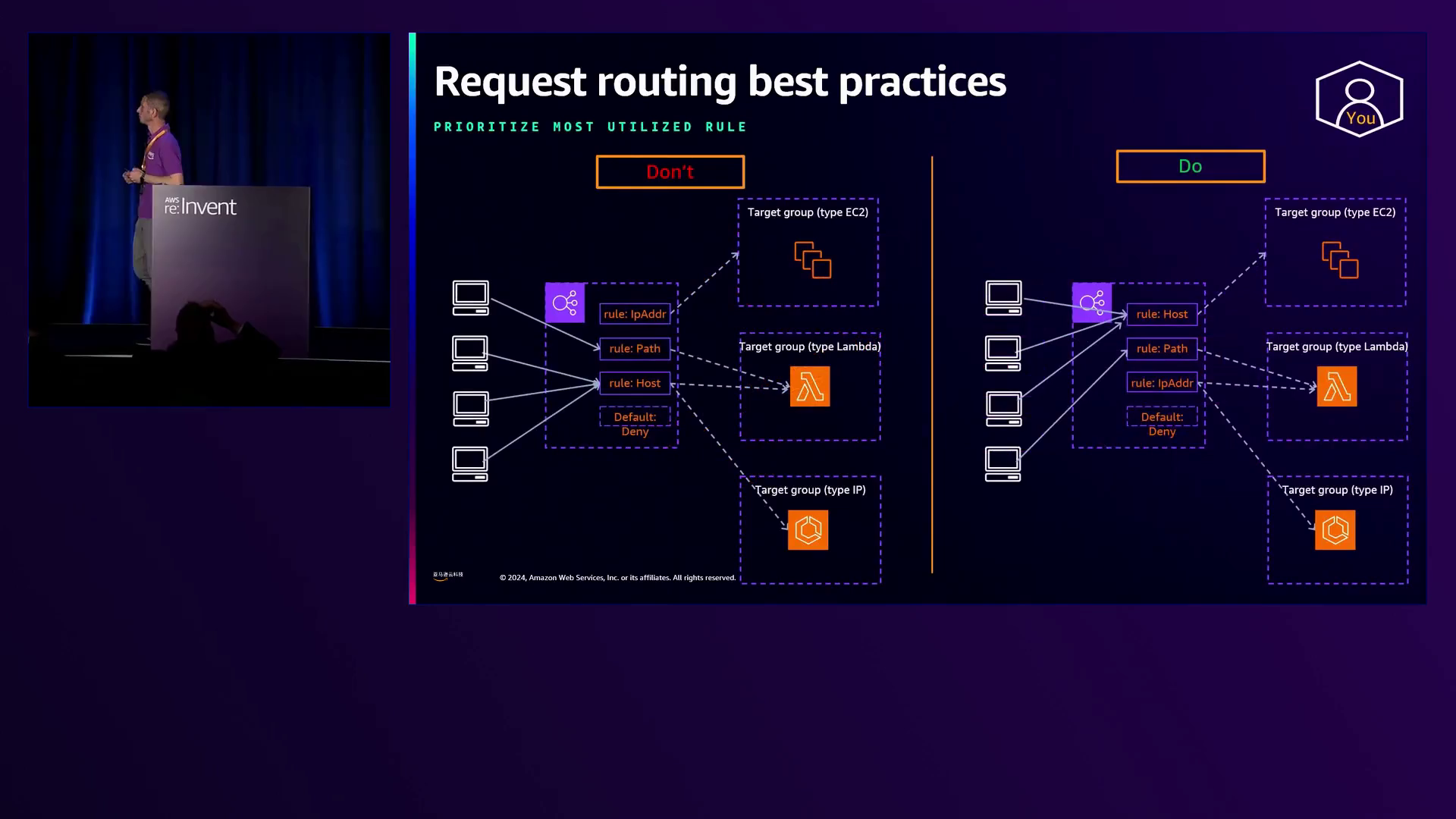Click the green Do label box

[x=1190, y=167]
